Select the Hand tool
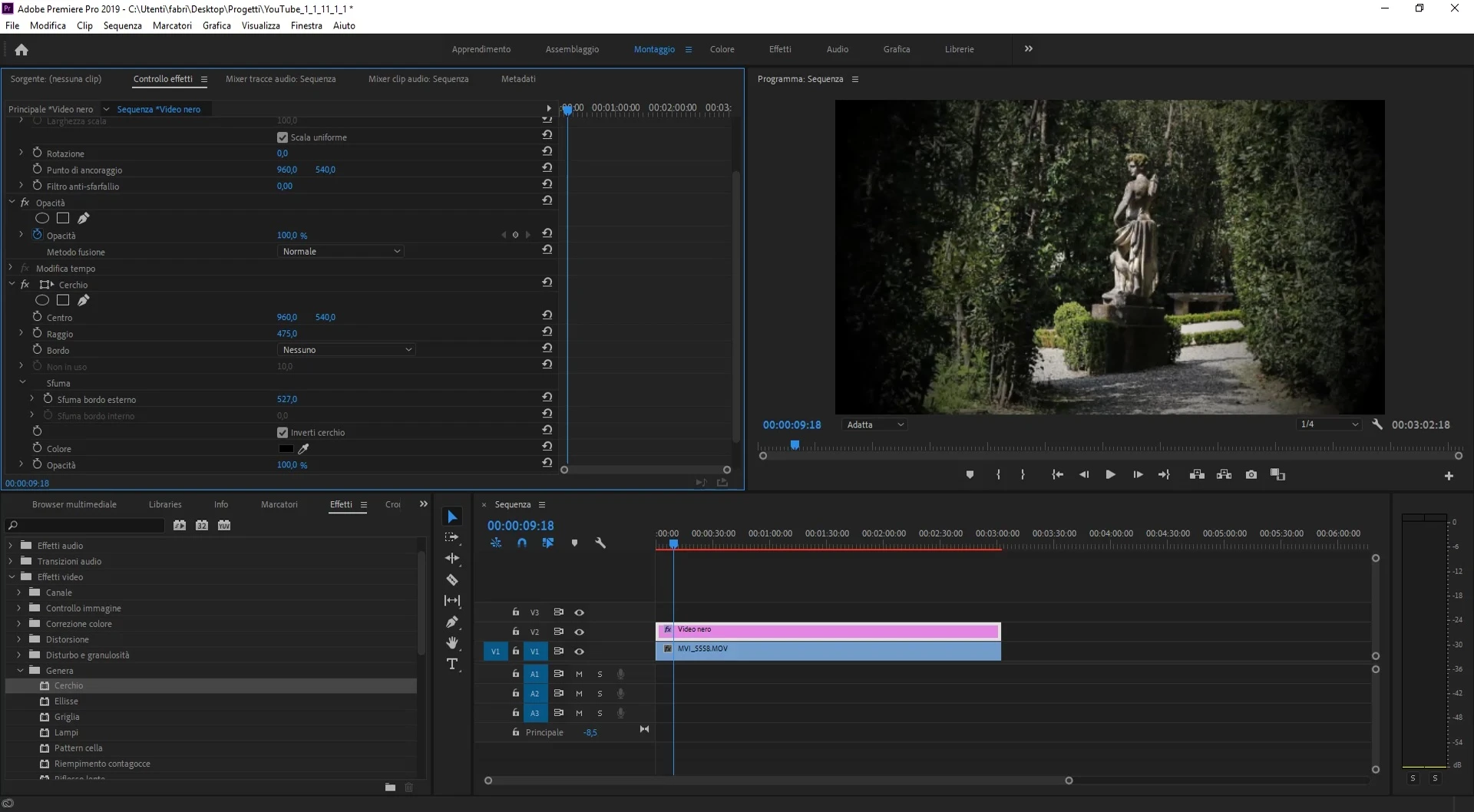The height and width of the screenshot is (812, 1474). coord(452,642)
